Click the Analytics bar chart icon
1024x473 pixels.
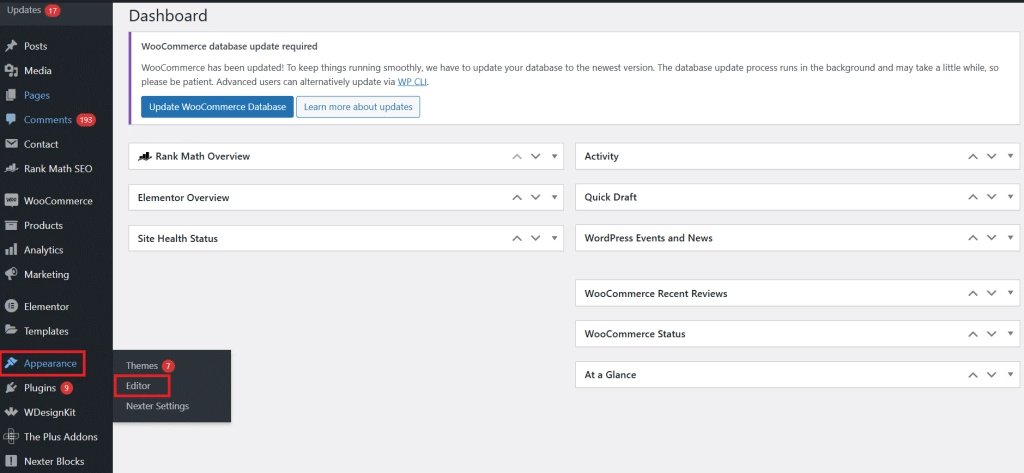(11, 250)
